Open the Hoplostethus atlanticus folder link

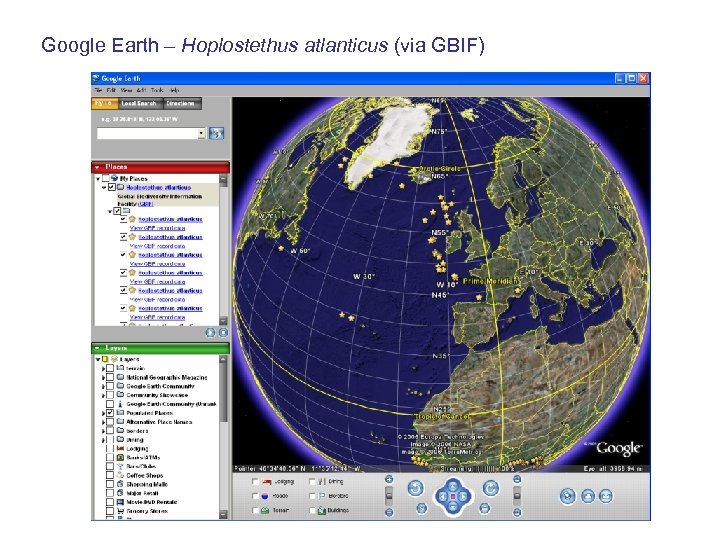(x=158, y=187)
